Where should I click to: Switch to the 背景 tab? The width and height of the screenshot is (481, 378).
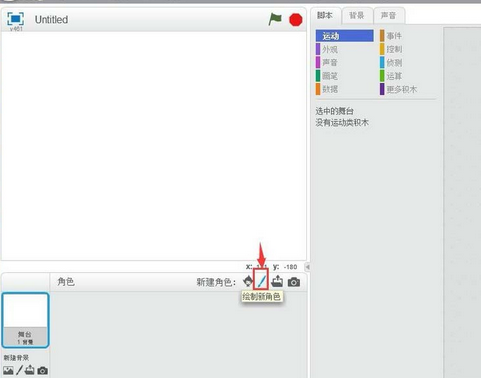pyautogui.click(x=357, y=15)
